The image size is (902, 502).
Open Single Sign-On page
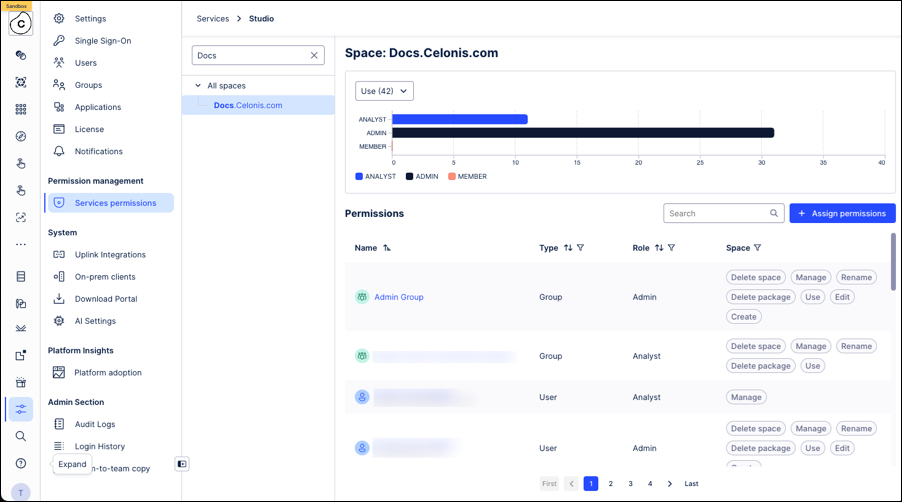tap(103, 41)
